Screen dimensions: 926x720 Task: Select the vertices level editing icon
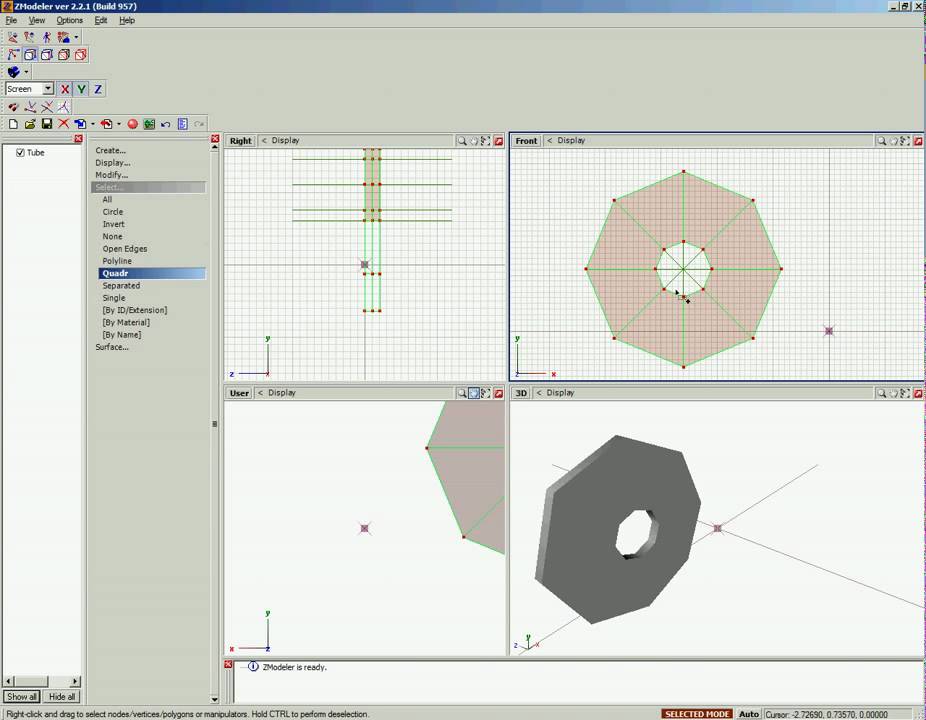12,37
